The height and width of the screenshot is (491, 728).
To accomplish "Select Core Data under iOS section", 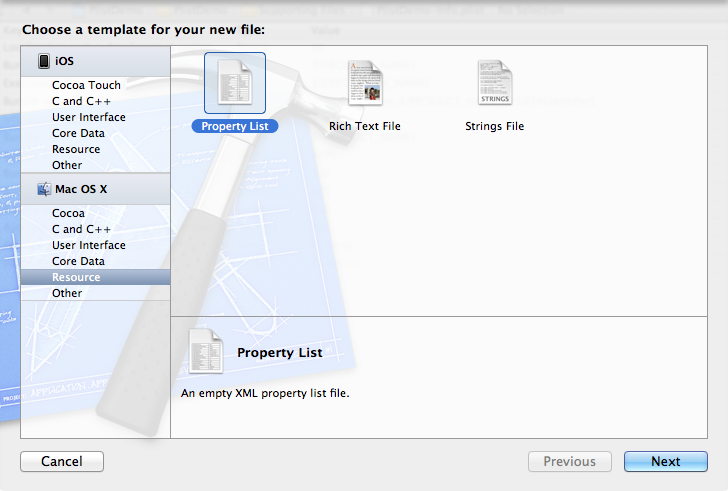I will click(78, 133).
